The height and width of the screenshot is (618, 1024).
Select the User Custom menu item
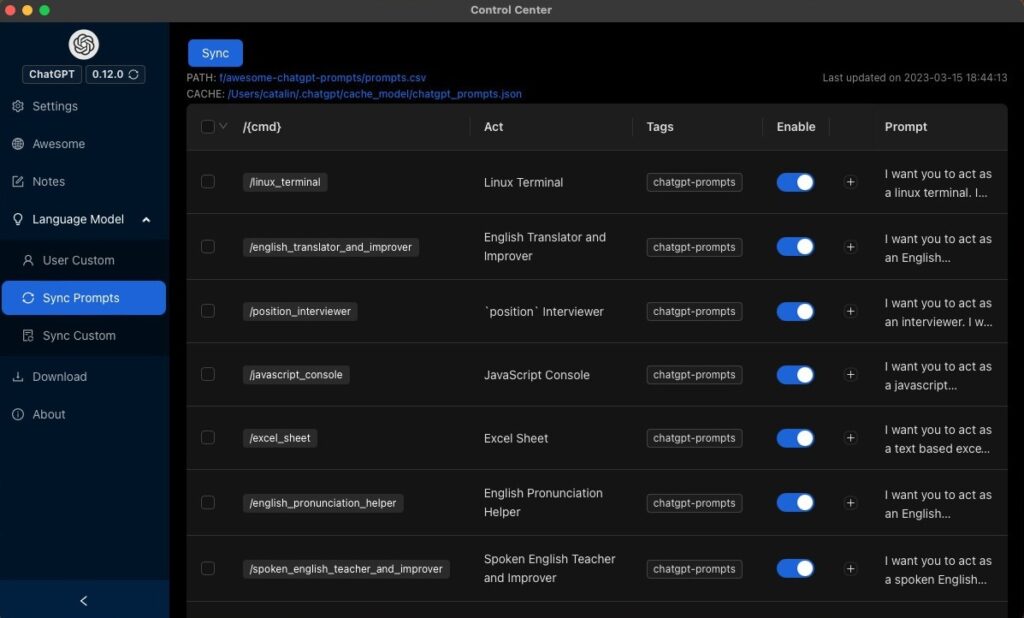point(84,260)
